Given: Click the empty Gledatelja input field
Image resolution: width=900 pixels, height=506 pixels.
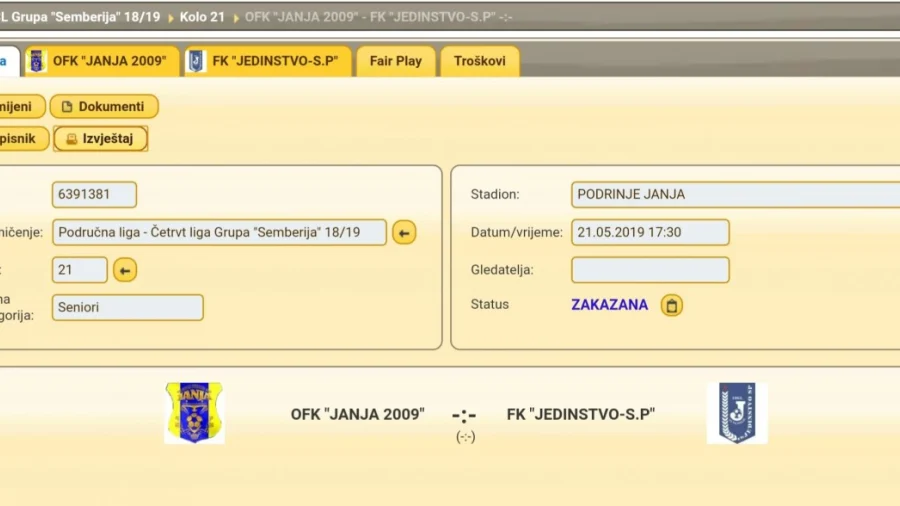Looking at the screenshot, I should click(x=650, y=270).
